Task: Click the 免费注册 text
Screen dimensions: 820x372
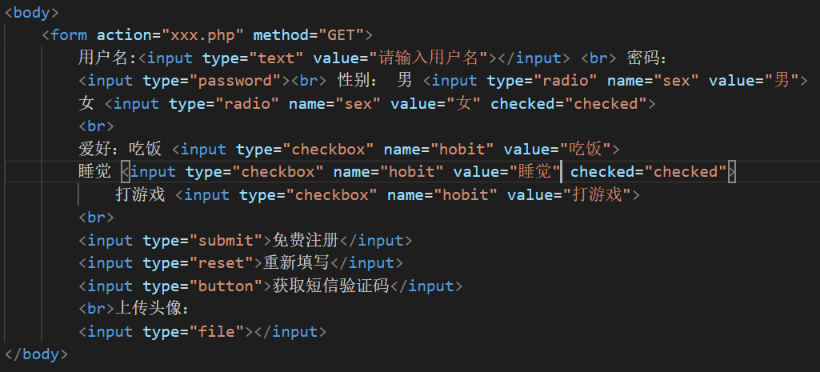Action: coord(306,241)
